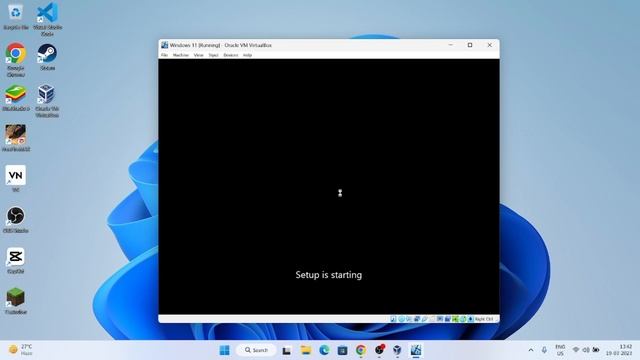
Task: Open the battery tray icon
Action: (x=596, y=350)
